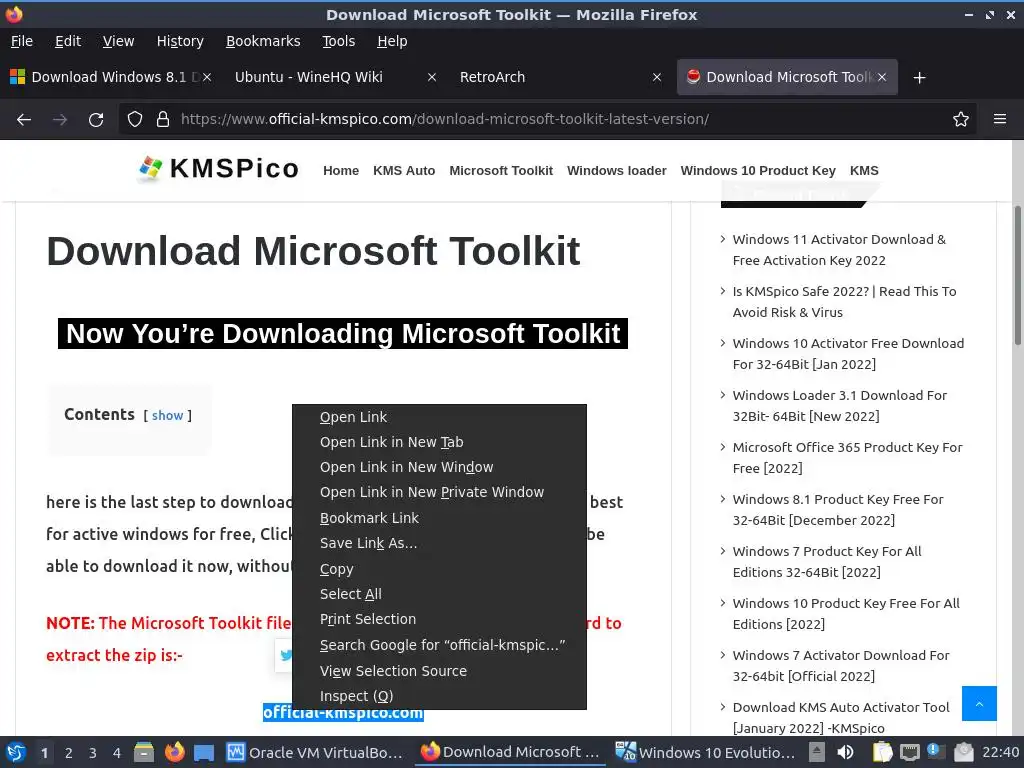This screenshot has height=768, width=1024.
Task: Open the Windows 10 Product Key nav link
Action: [758, 170]
